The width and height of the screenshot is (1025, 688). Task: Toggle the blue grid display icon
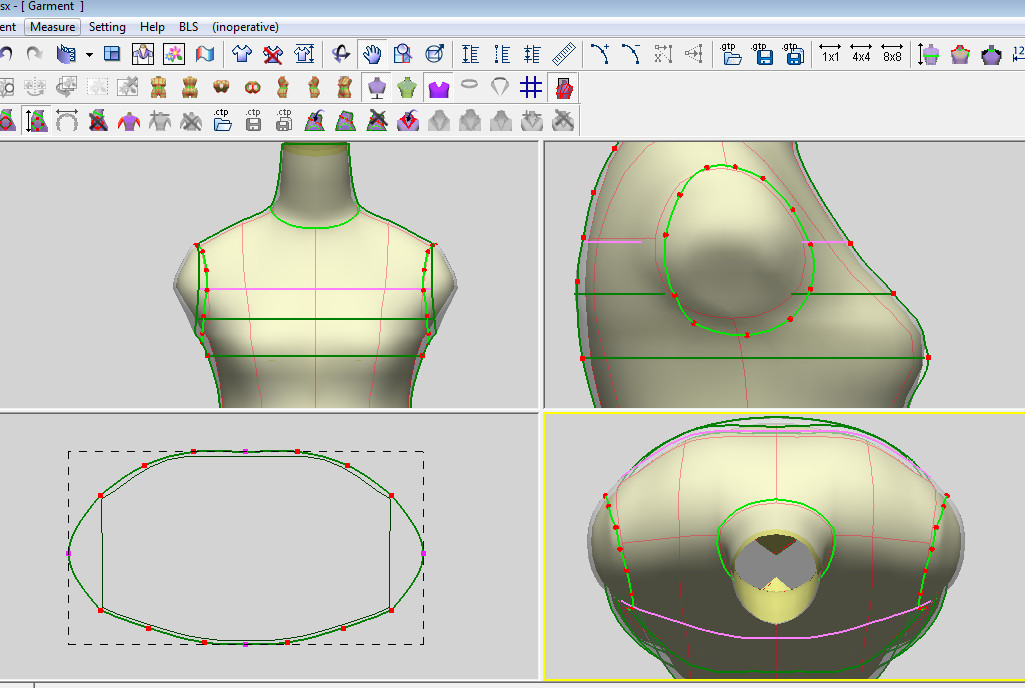pyautogui.click(x=531, y=88)
